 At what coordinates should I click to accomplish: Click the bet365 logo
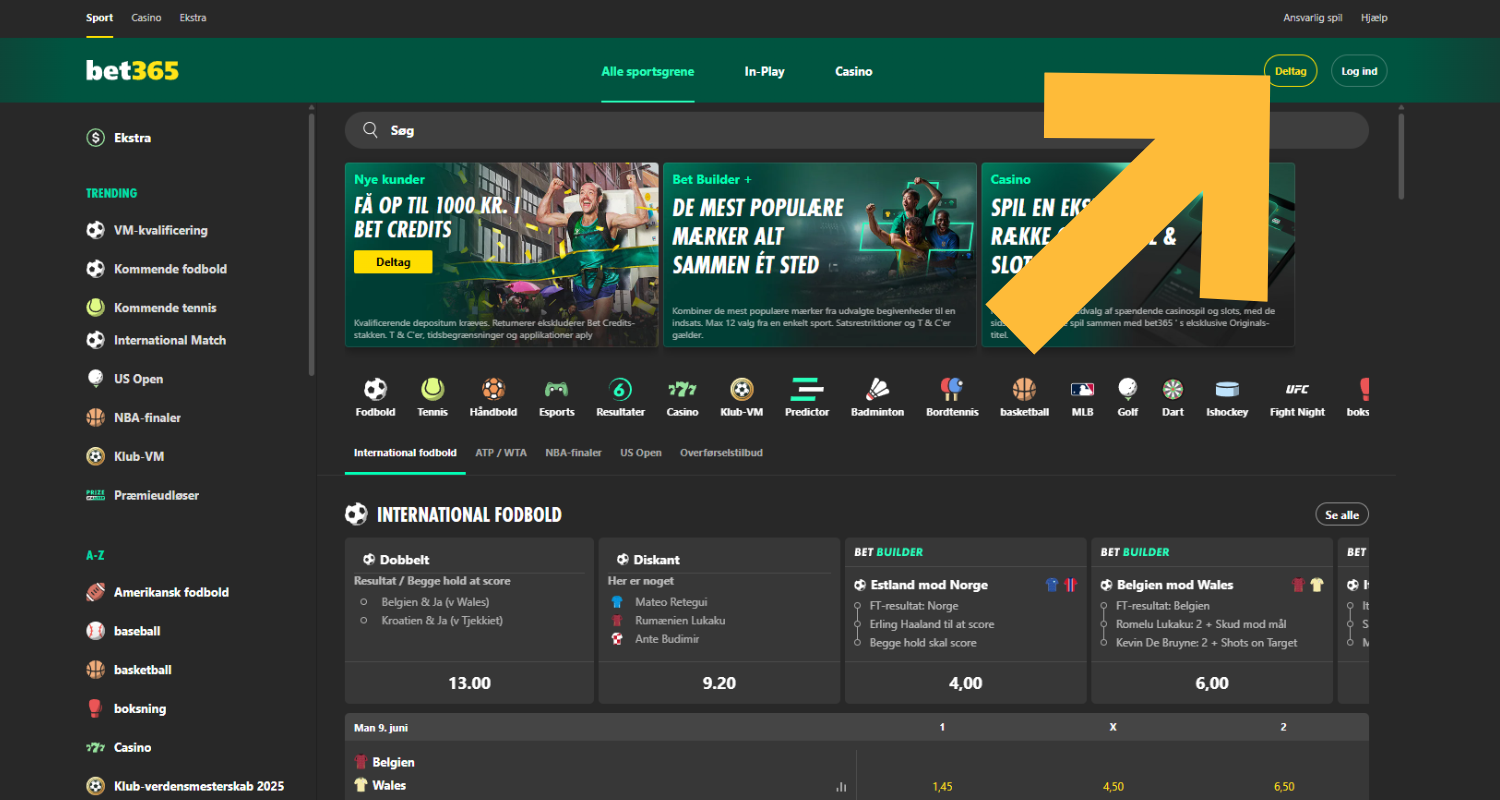132,71
